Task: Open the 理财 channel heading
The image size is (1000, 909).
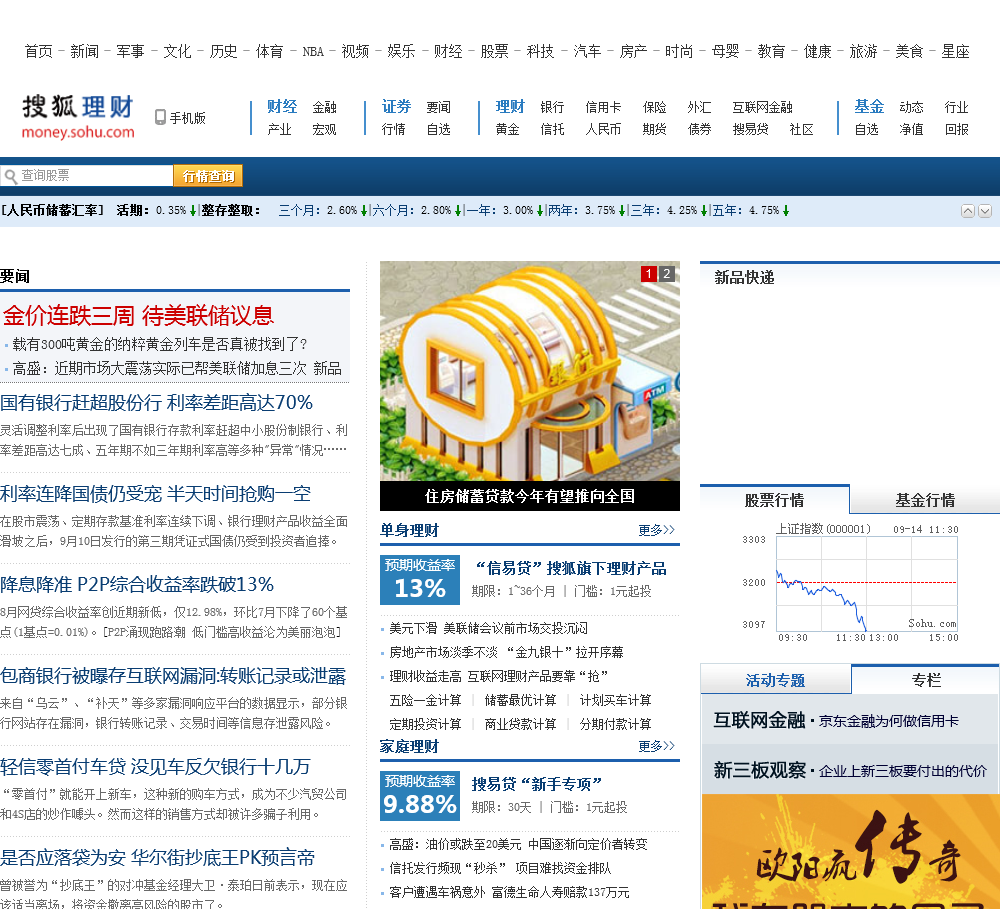Action: coord(510,107)
